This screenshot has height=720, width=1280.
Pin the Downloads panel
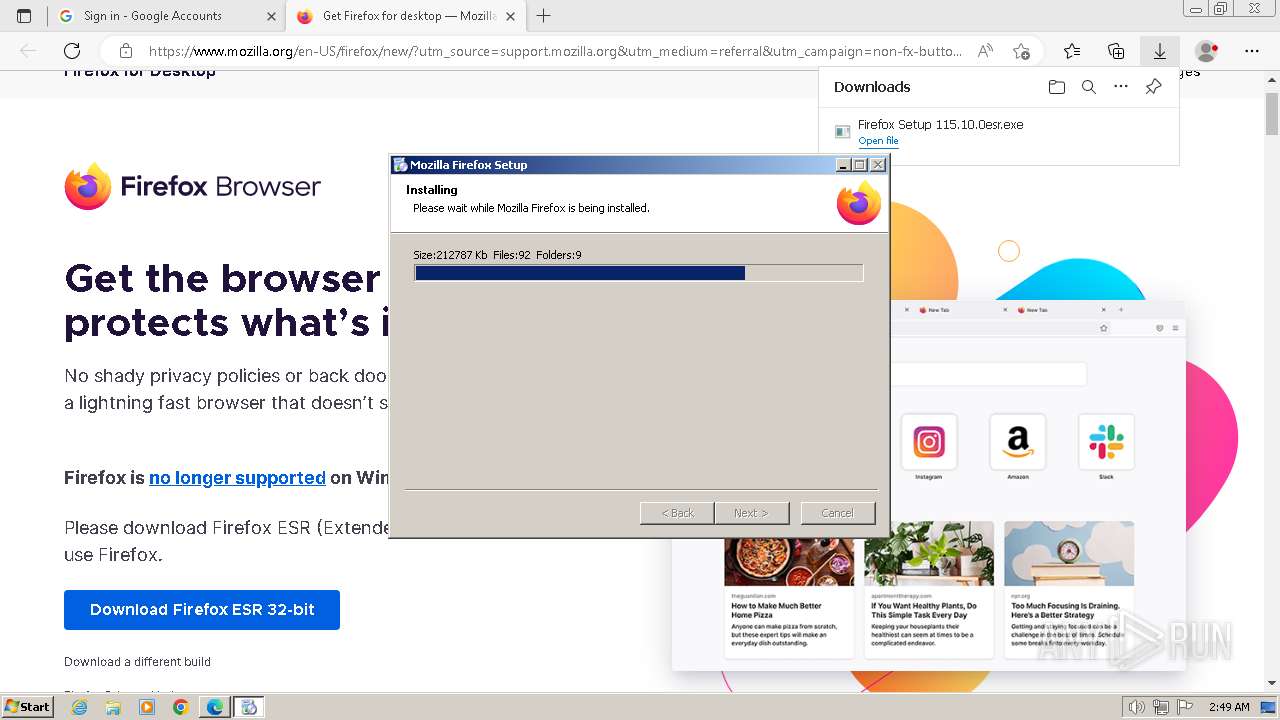coord(1153,87)
